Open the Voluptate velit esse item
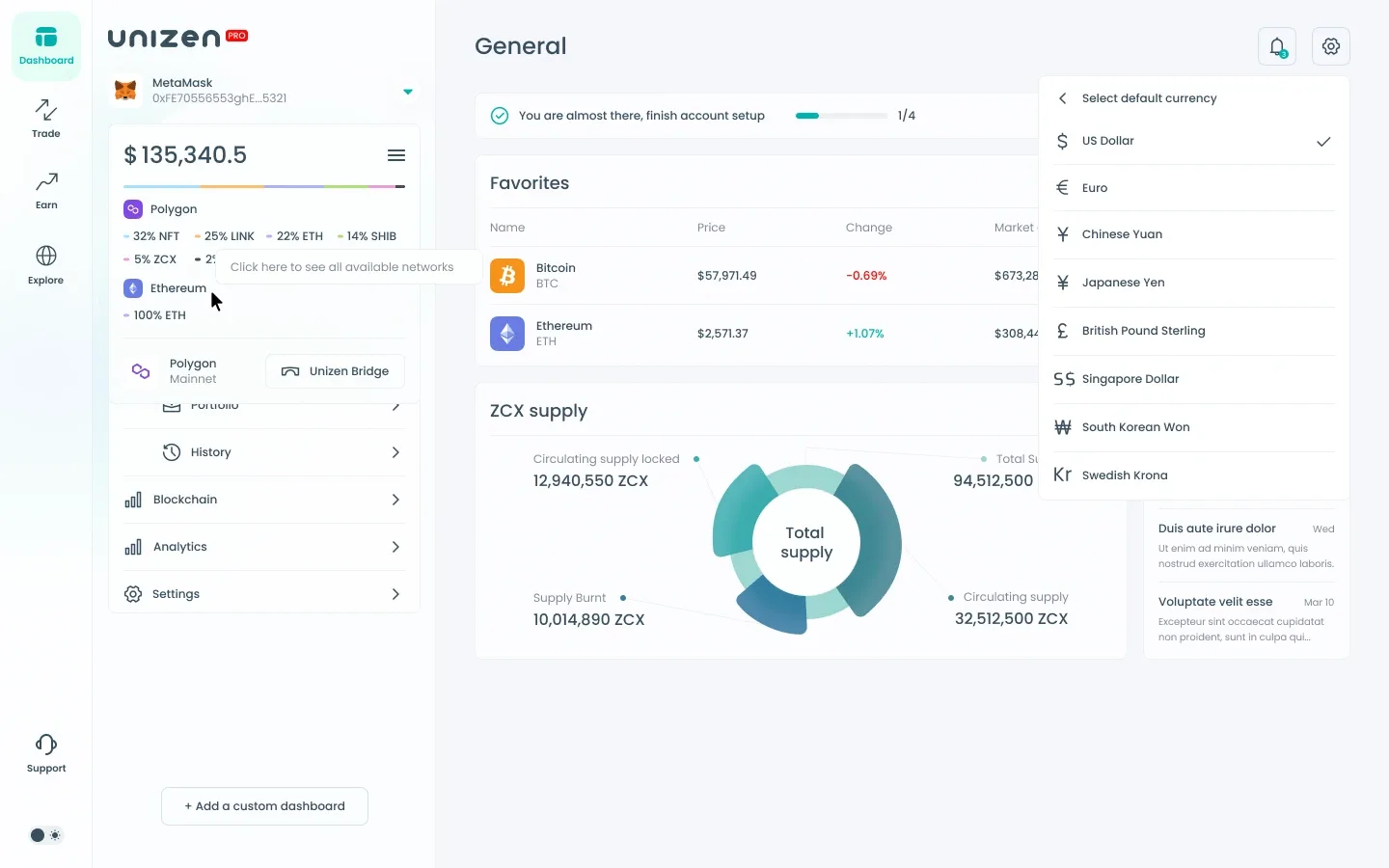 click(1246, 619)
